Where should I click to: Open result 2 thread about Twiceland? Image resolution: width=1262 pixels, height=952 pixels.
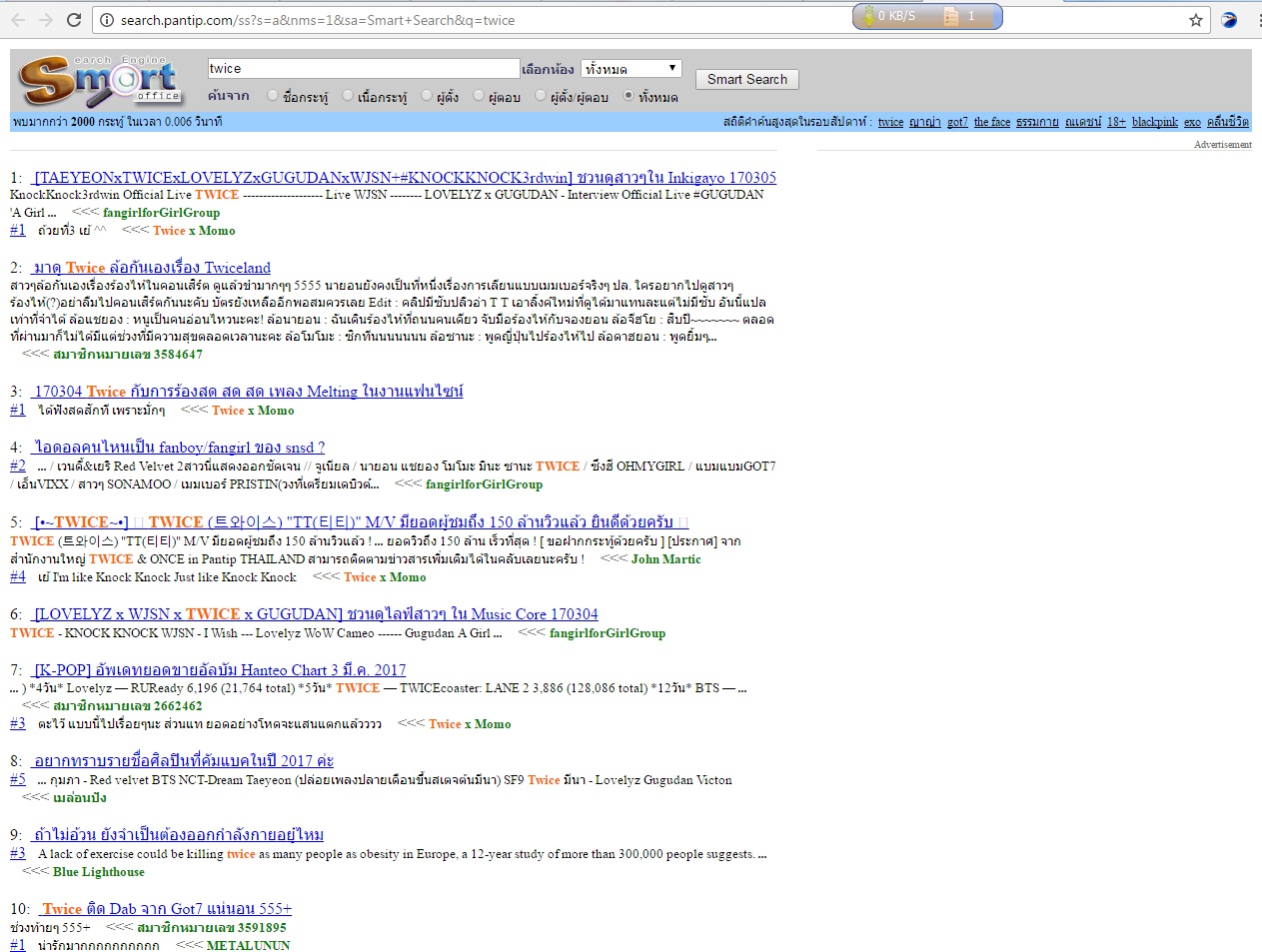(x=152, y=268)
